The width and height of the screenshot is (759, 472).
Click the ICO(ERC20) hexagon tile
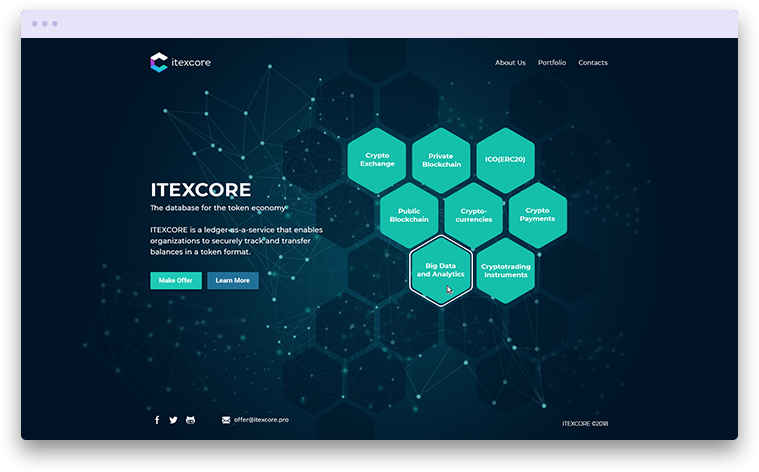(505, 160)
